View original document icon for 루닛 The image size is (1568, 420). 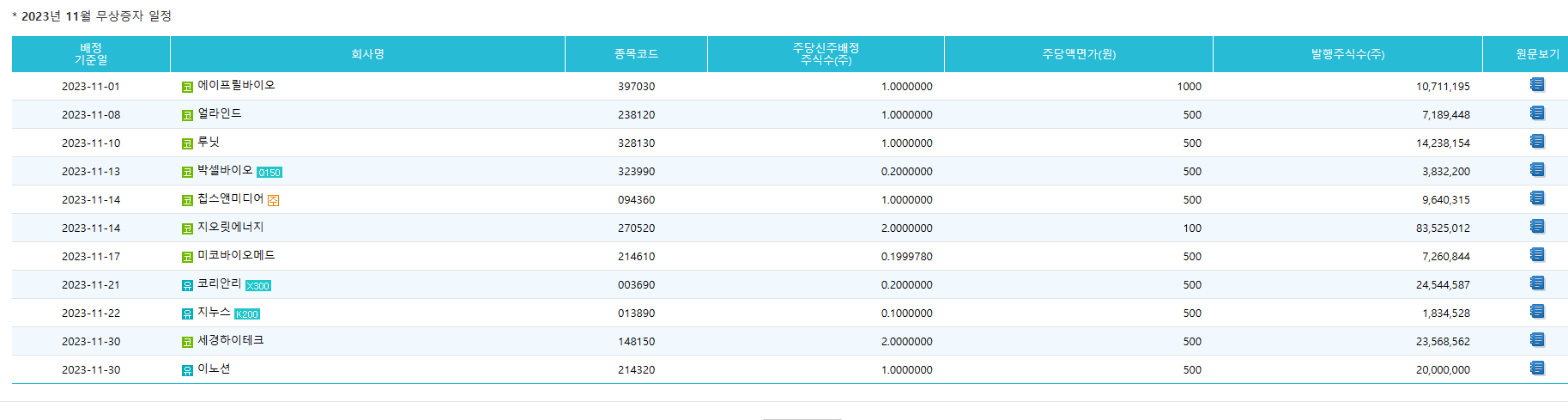1536,141
